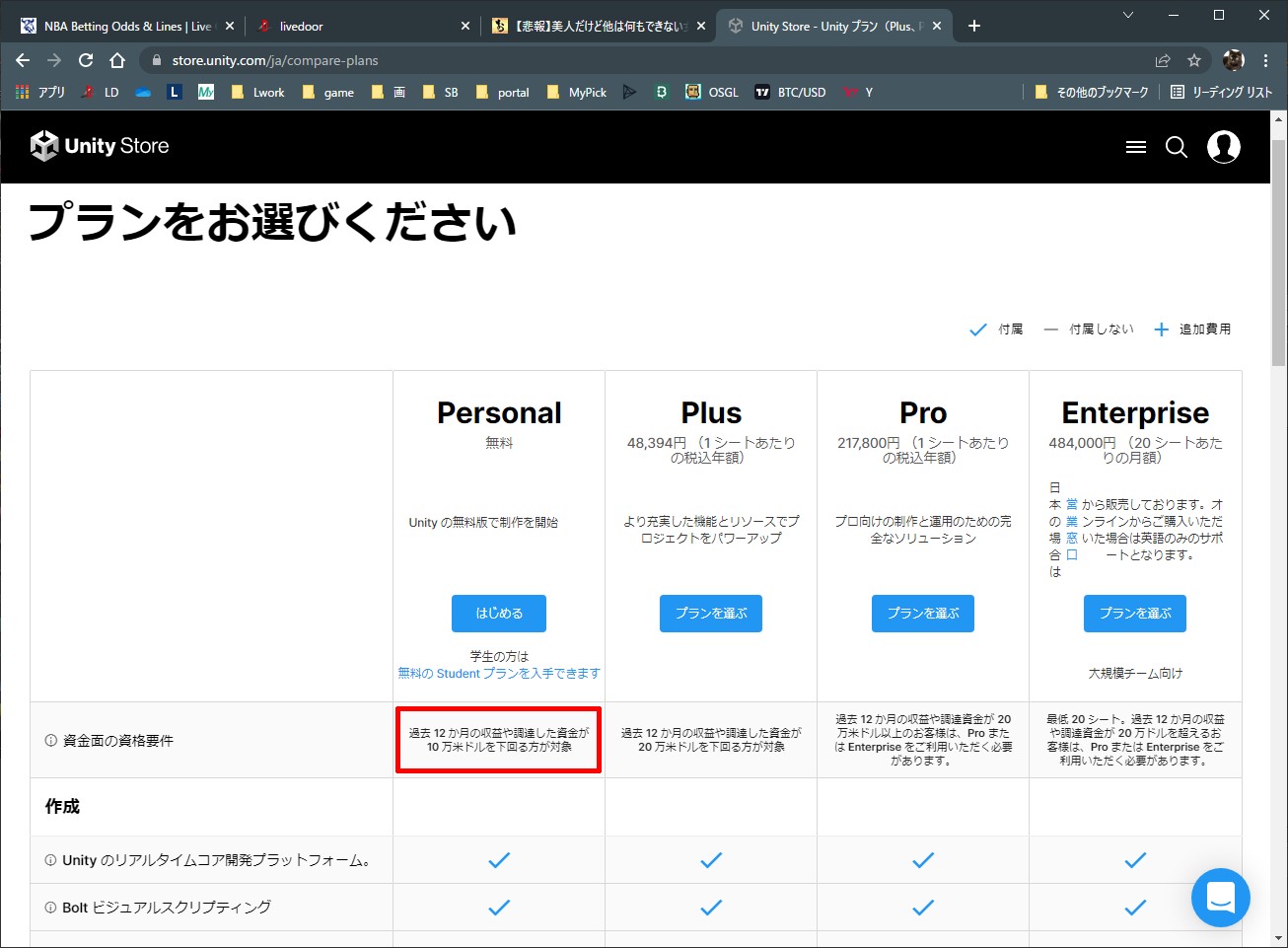The image size is (1288, 948).
Task: Open the BTC/USD TradingView bookmark
Action: coord(790,92)
